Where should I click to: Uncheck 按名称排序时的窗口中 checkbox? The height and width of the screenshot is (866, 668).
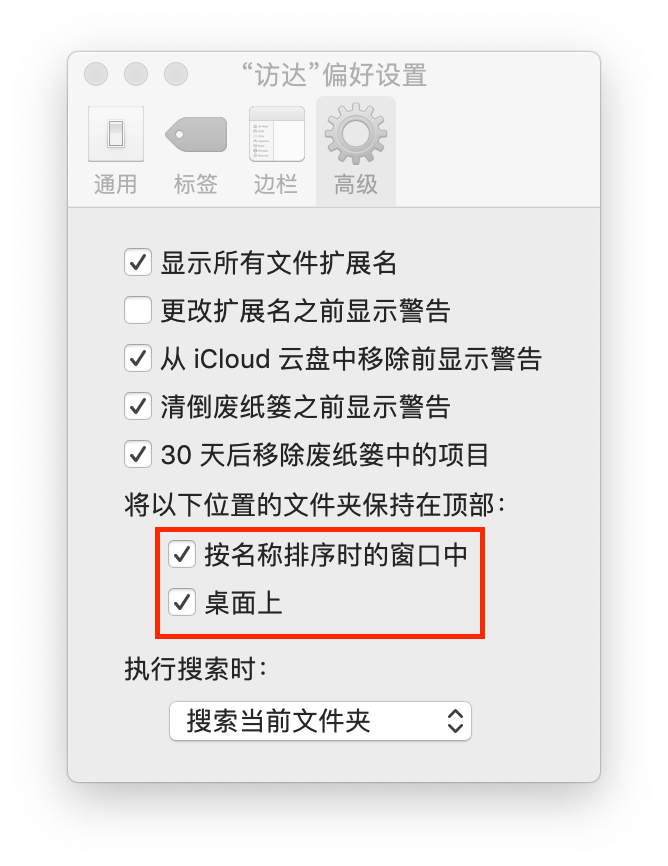pyautogui.click(x=182, y=555)
